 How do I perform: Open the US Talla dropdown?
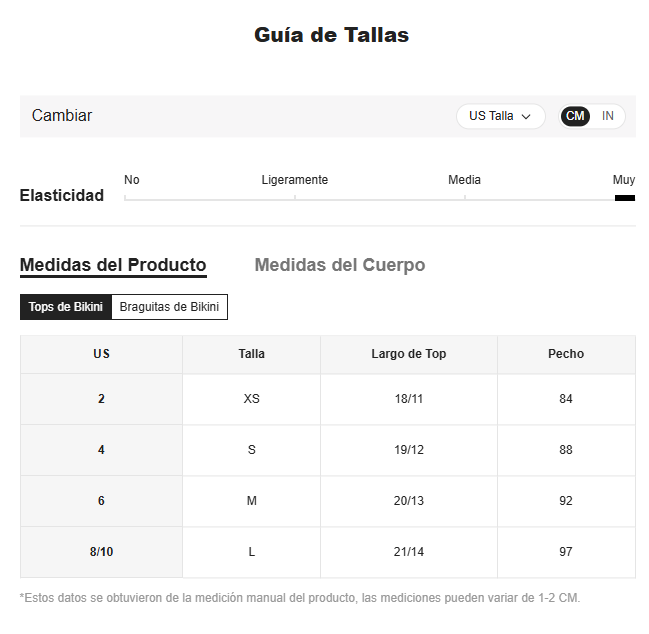pos(500,116)
